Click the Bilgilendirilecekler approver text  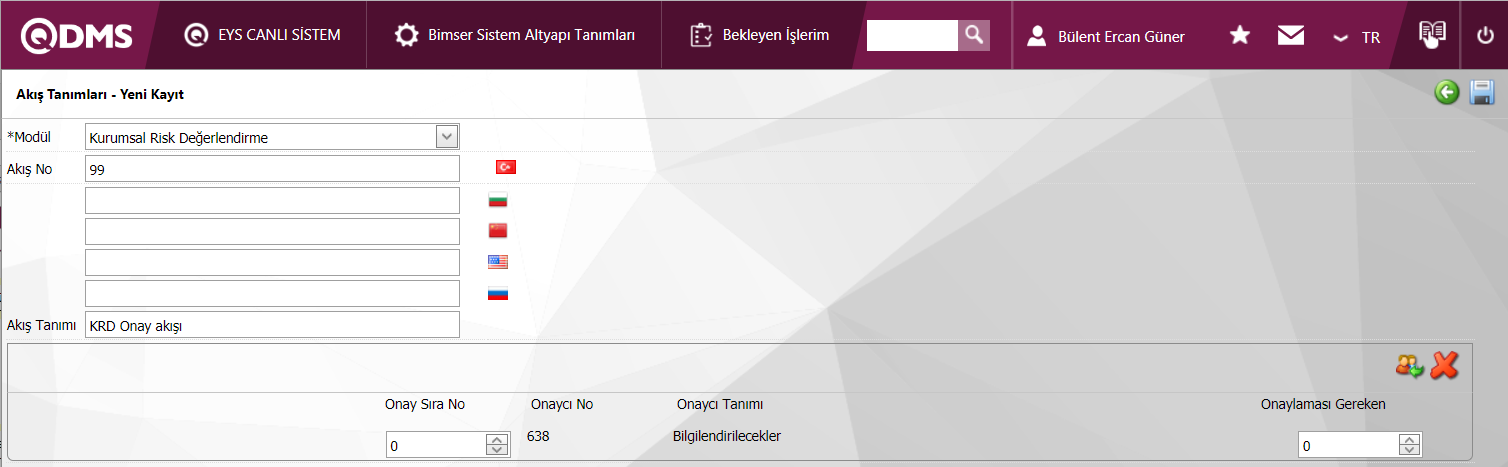pos(727,436)
